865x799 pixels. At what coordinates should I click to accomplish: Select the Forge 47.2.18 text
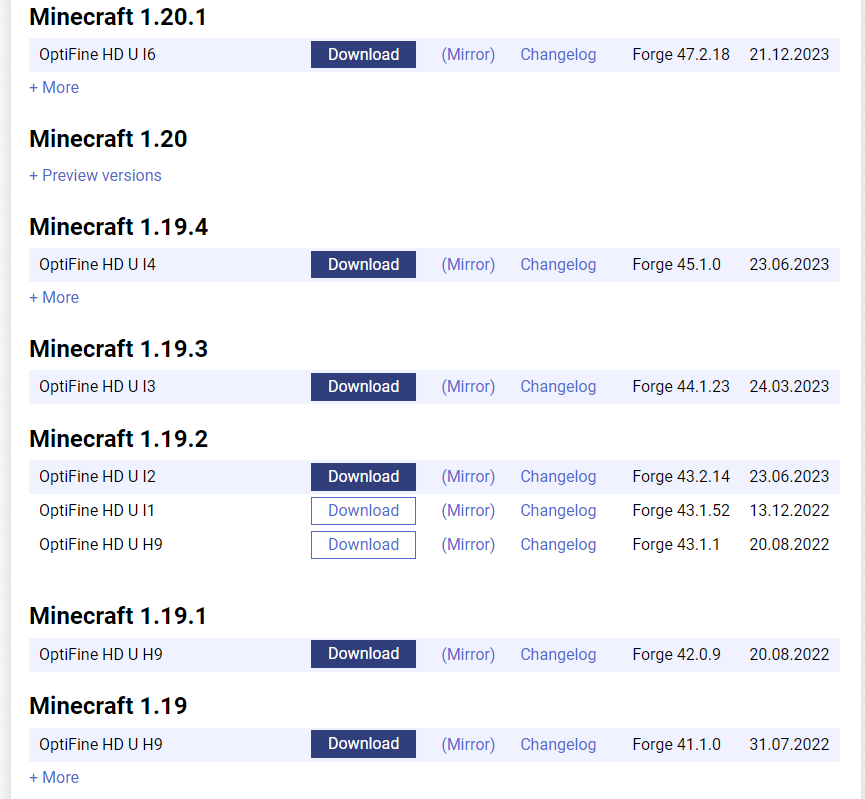click(681, 55)
